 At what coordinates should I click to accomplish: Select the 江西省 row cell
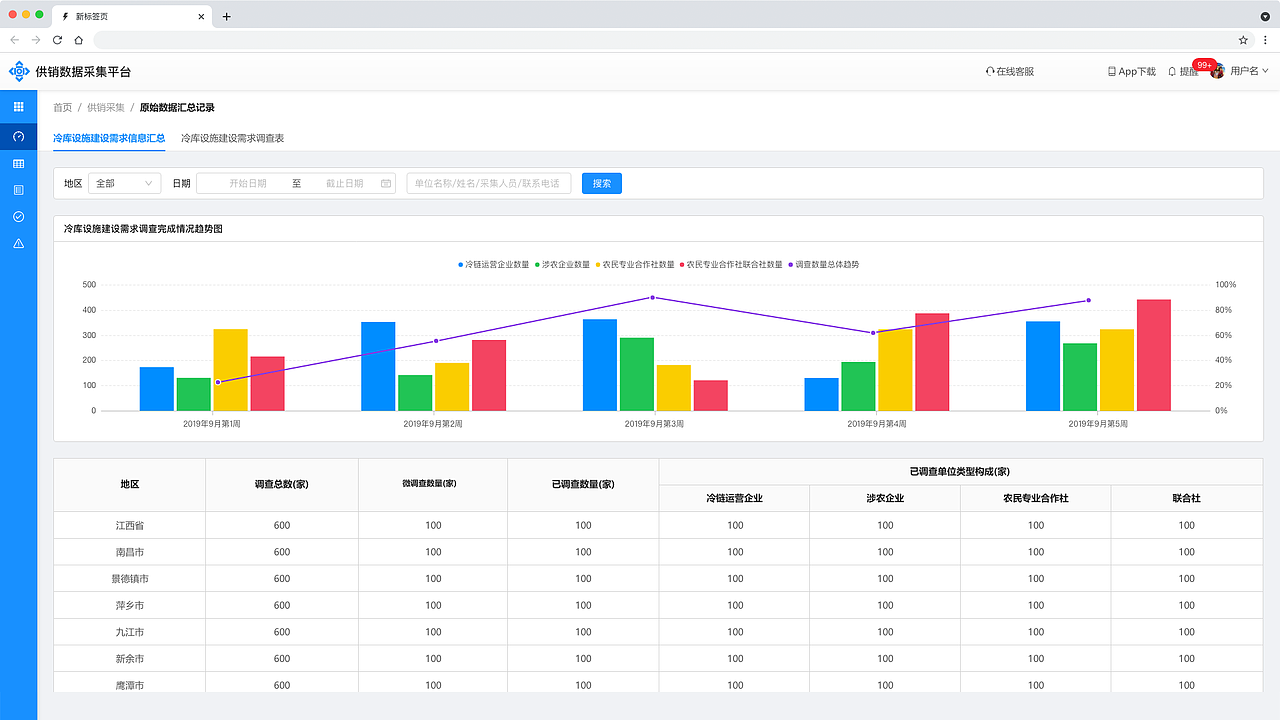(130, 525)
